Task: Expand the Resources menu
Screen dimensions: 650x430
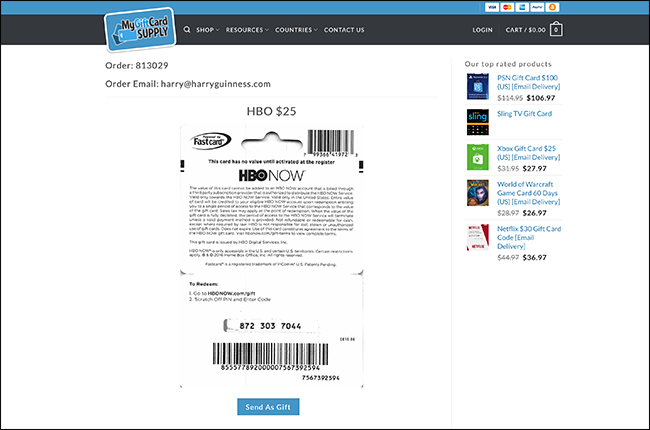Action: tap(247, 30)
